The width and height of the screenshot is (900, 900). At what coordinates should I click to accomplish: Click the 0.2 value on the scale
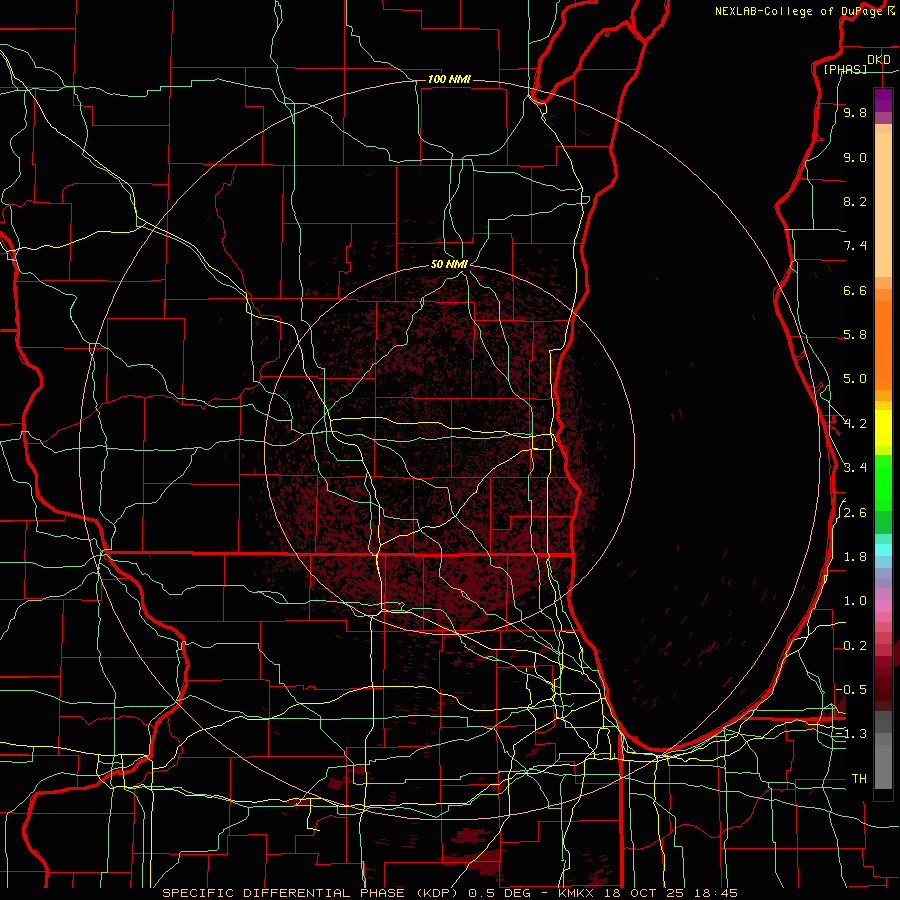855,646
